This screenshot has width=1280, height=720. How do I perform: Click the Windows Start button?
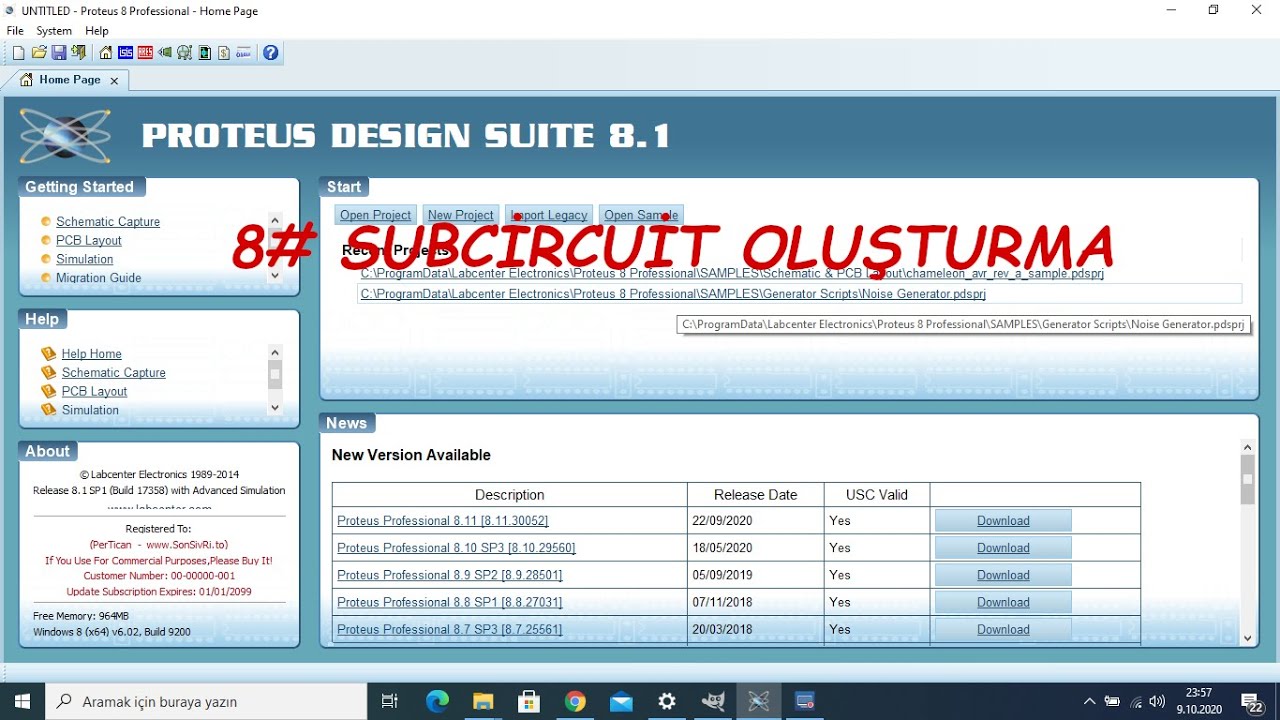click(23, 702)
